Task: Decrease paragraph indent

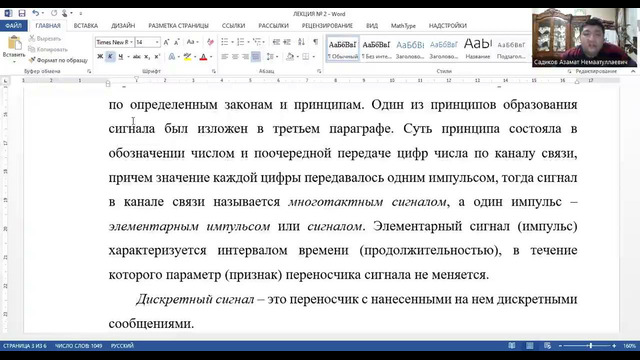Action: pos(276,42)
